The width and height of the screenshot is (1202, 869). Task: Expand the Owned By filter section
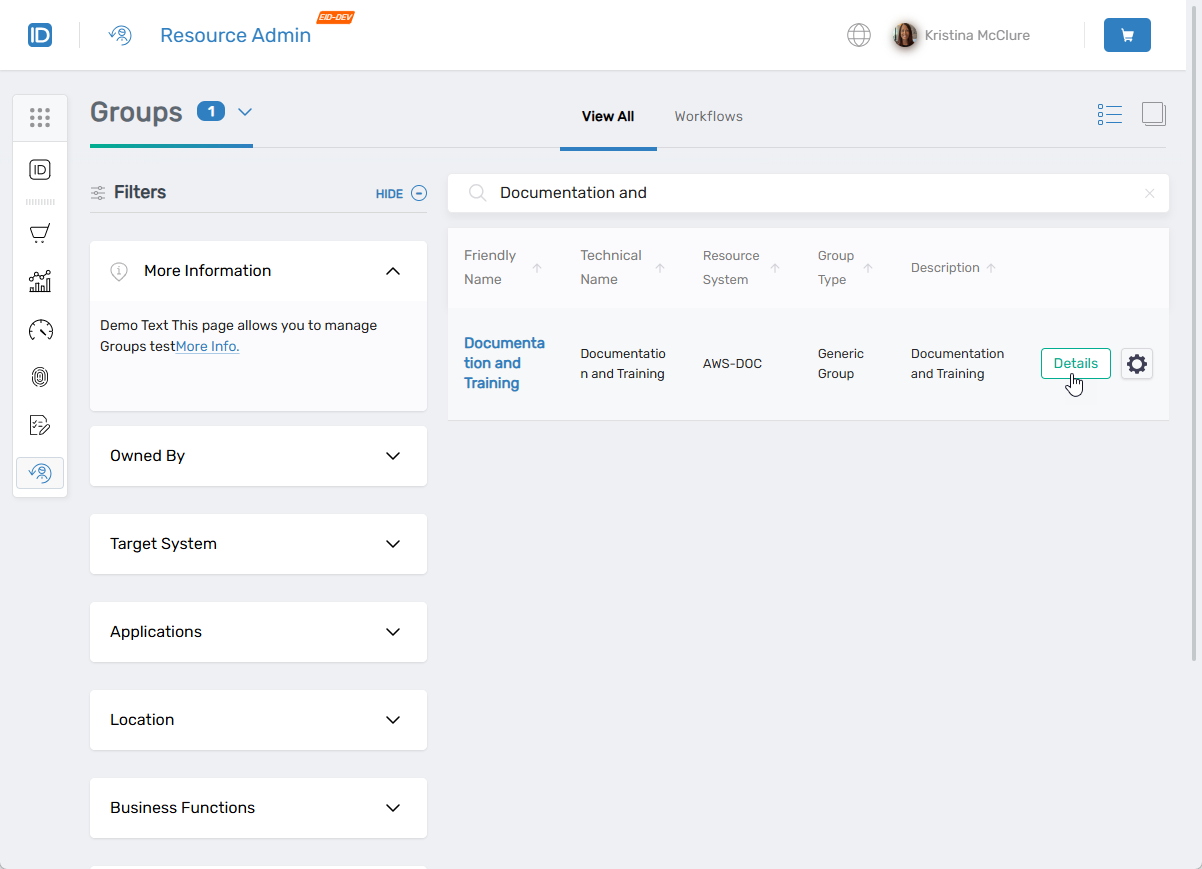click(392, 455)
